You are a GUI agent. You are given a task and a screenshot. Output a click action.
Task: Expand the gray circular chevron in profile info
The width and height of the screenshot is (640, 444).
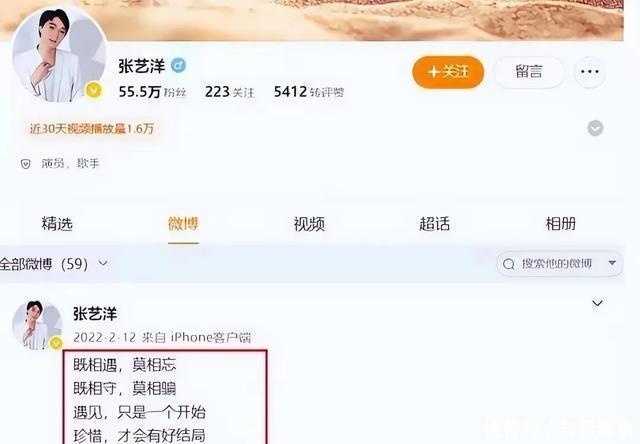pyautogui.click(x=595, y=128)
